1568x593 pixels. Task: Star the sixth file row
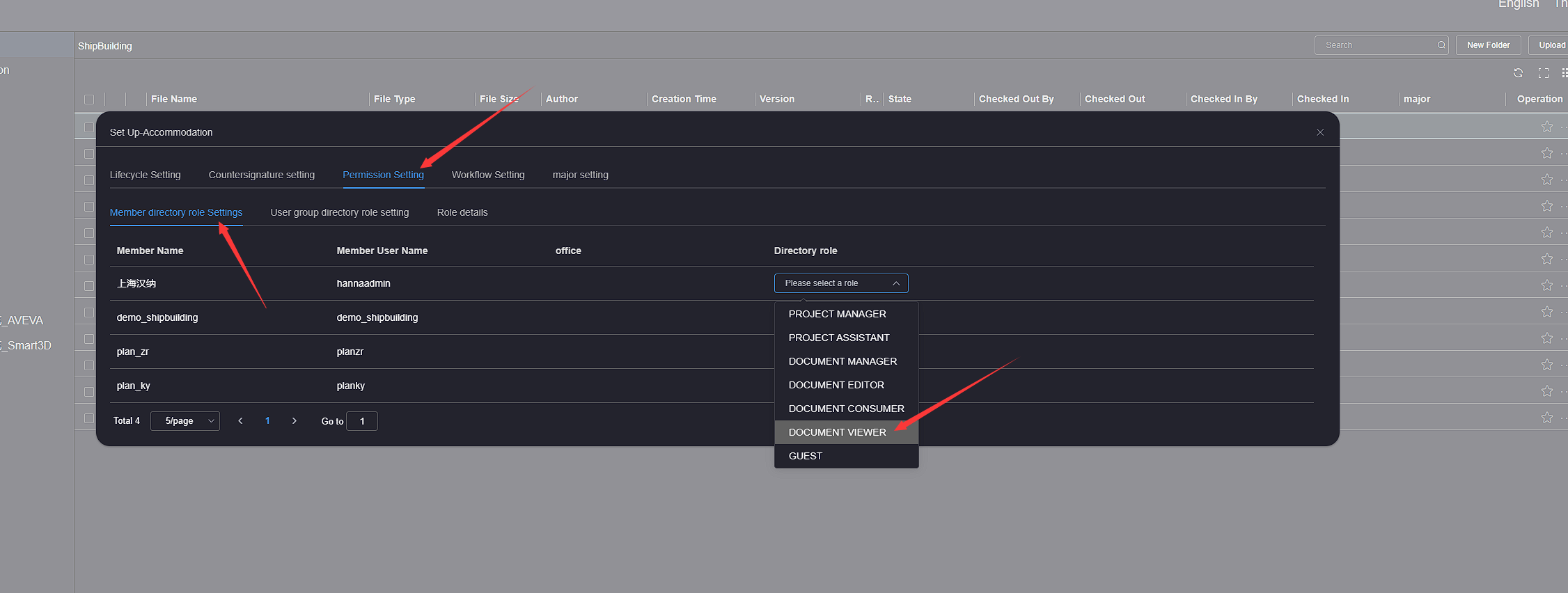click(x=1547, y=259)
